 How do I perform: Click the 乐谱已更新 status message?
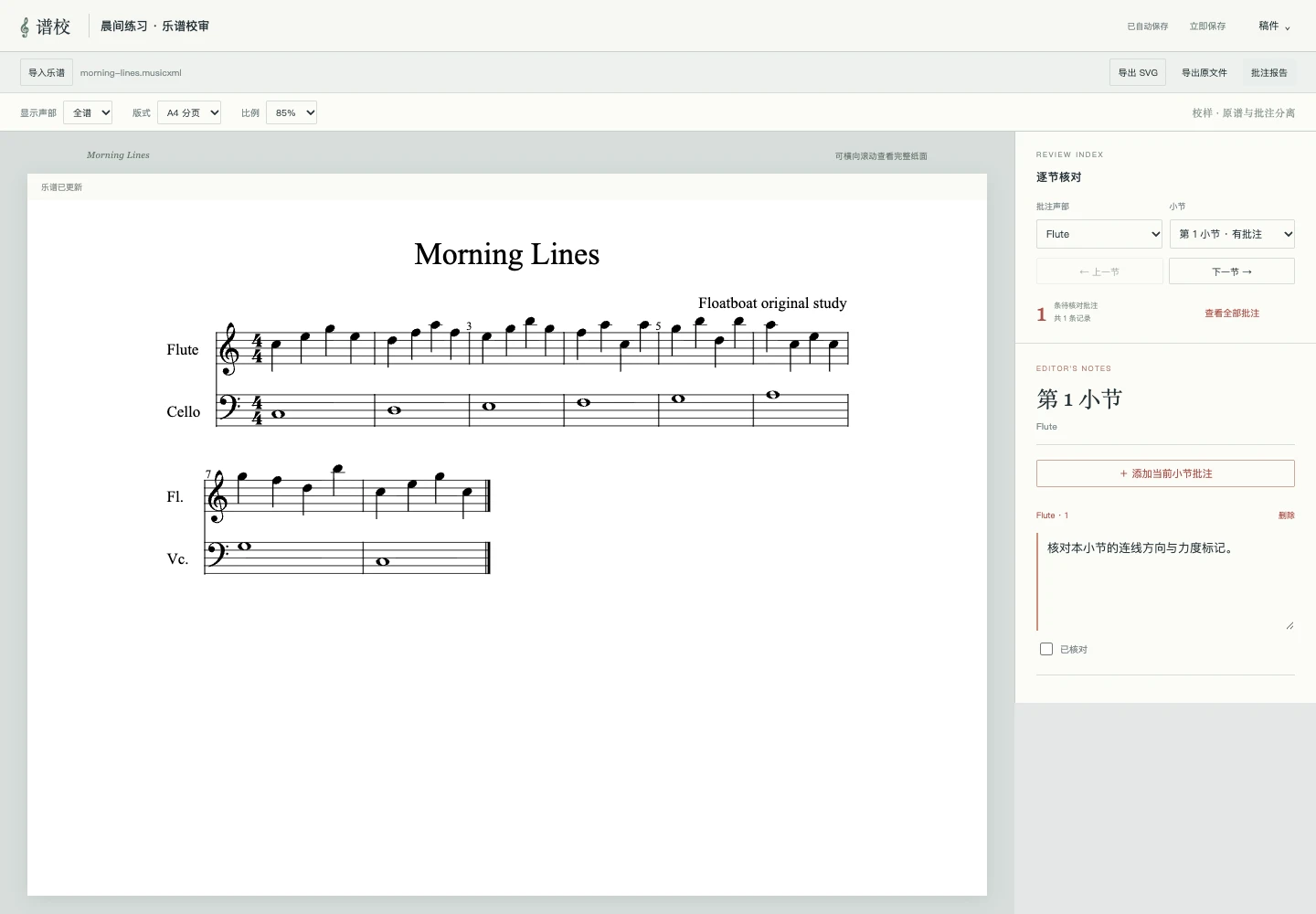pos(61,187)
